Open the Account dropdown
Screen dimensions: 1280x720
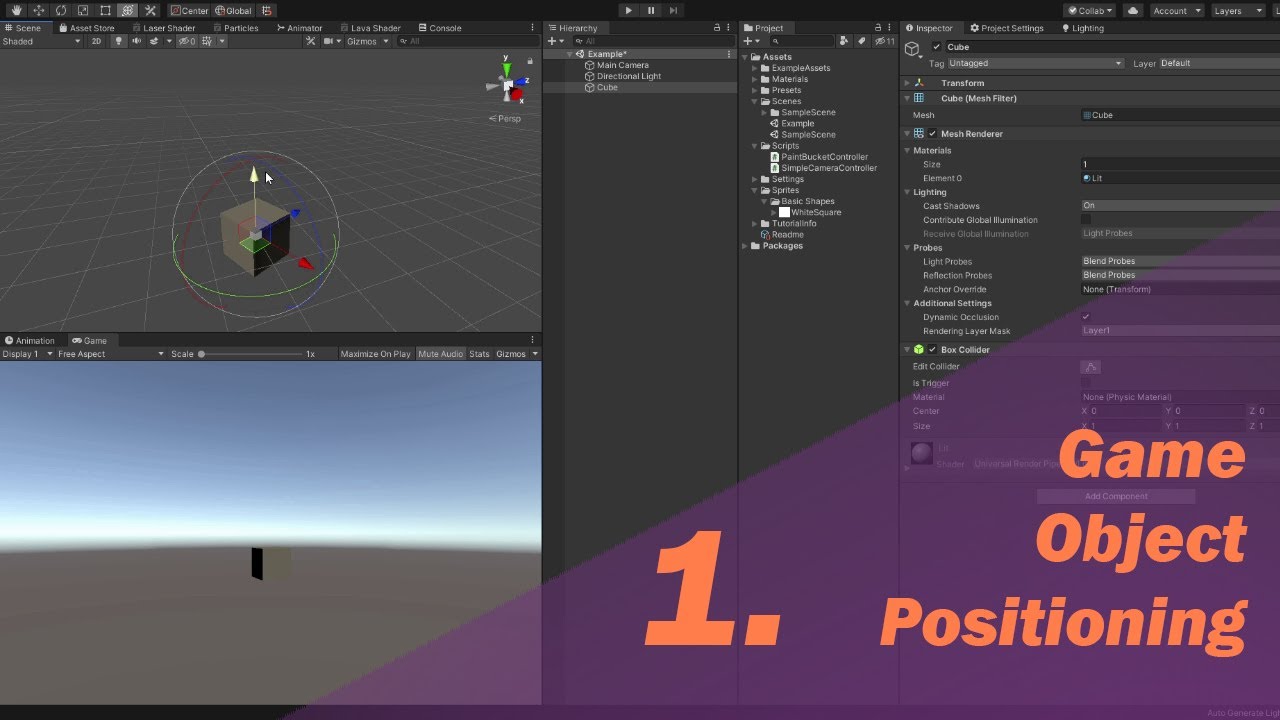(x=1175, y=10)
